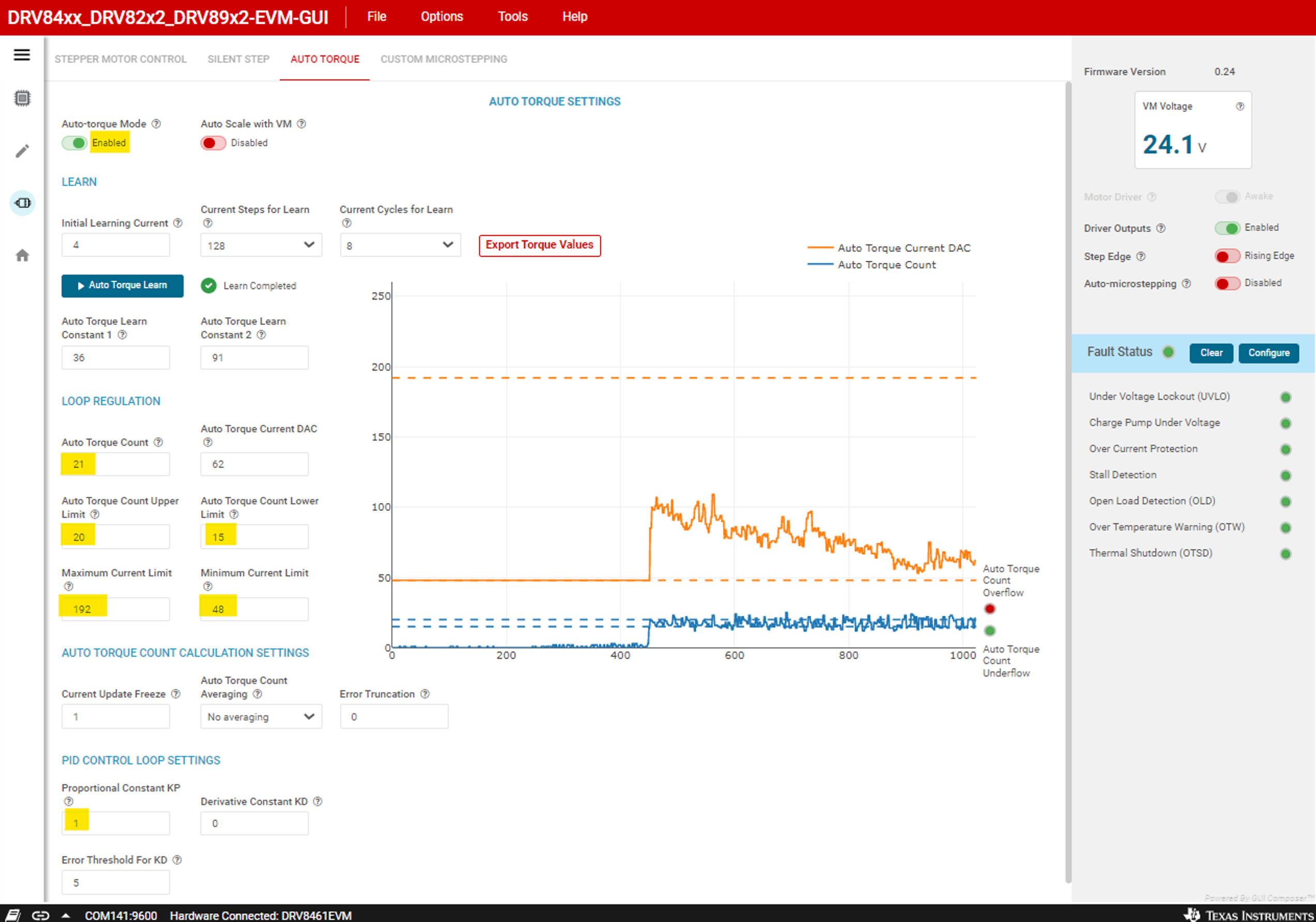Click help icon next to Auto-torque Mode
Image resolution: width=1316 pixels, height=922 pixels.
point(156,124)
